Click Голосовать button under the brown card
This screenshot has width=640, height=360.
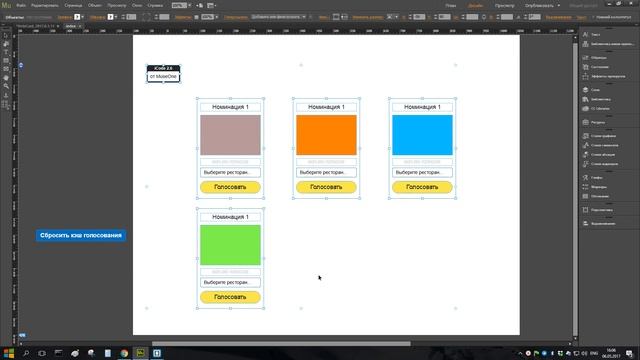coord(230,187)
